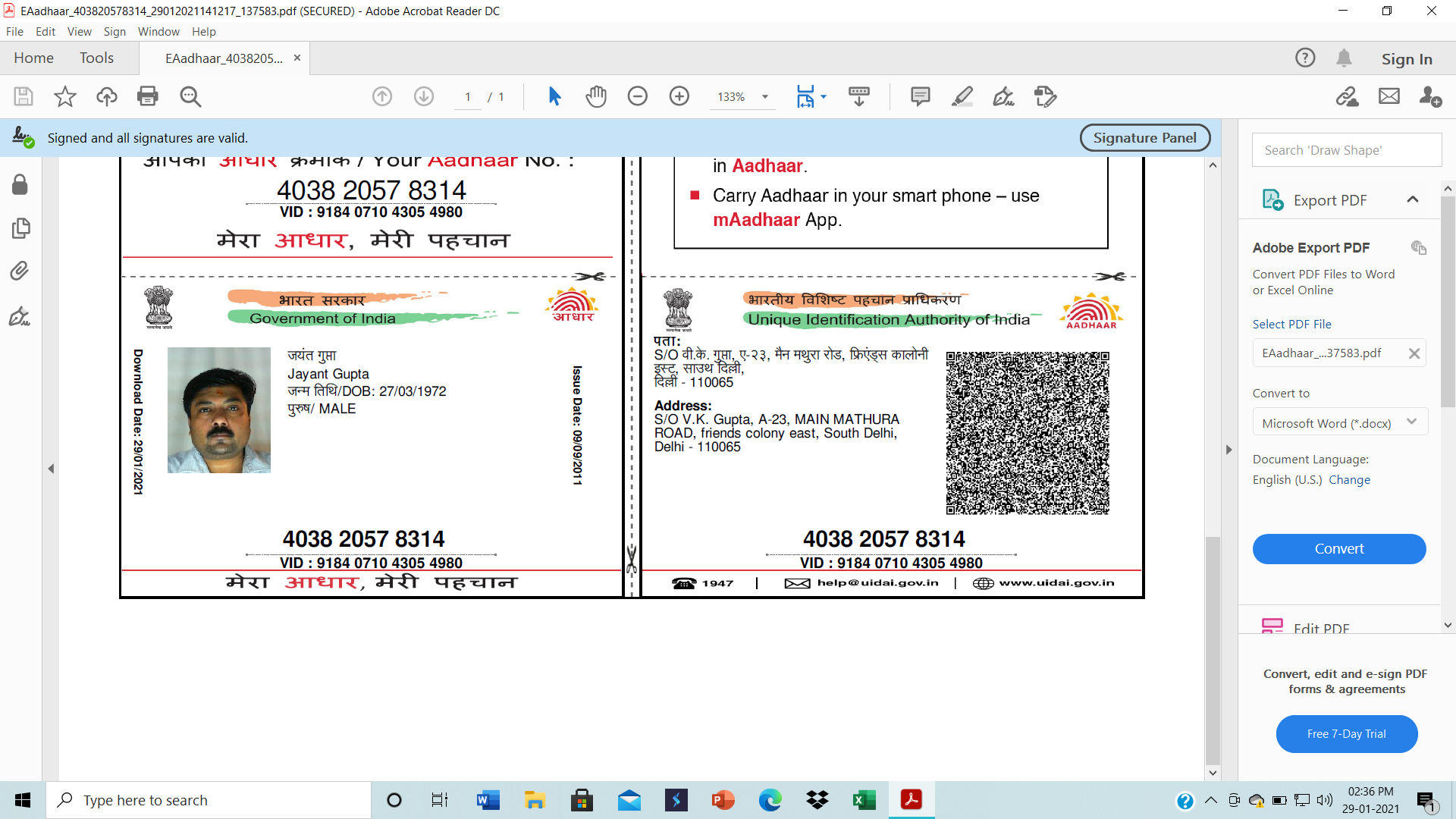Switch to the Home tab

point(33,58)
